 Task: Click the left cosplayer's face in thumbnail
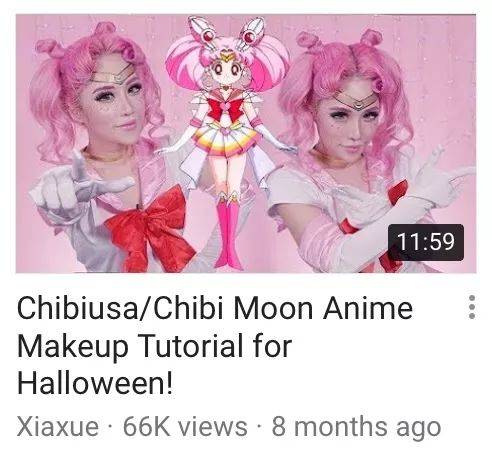(113, 102)
